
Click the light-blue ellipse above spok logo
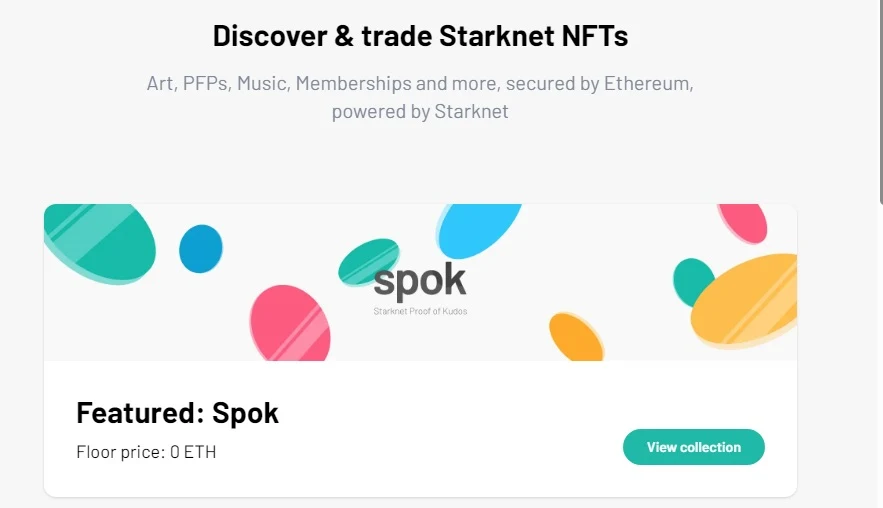tap(479, 230)
